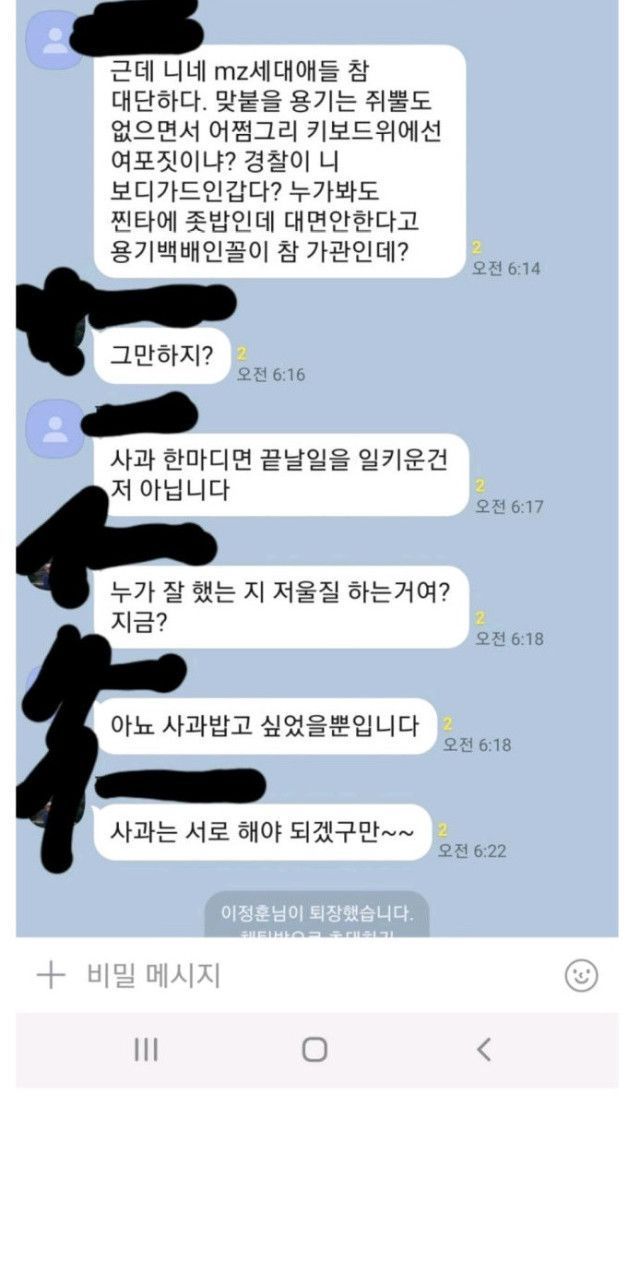Tap the Android back arrow
This screenshot has height=1280, width=640.
[484, 1049]
